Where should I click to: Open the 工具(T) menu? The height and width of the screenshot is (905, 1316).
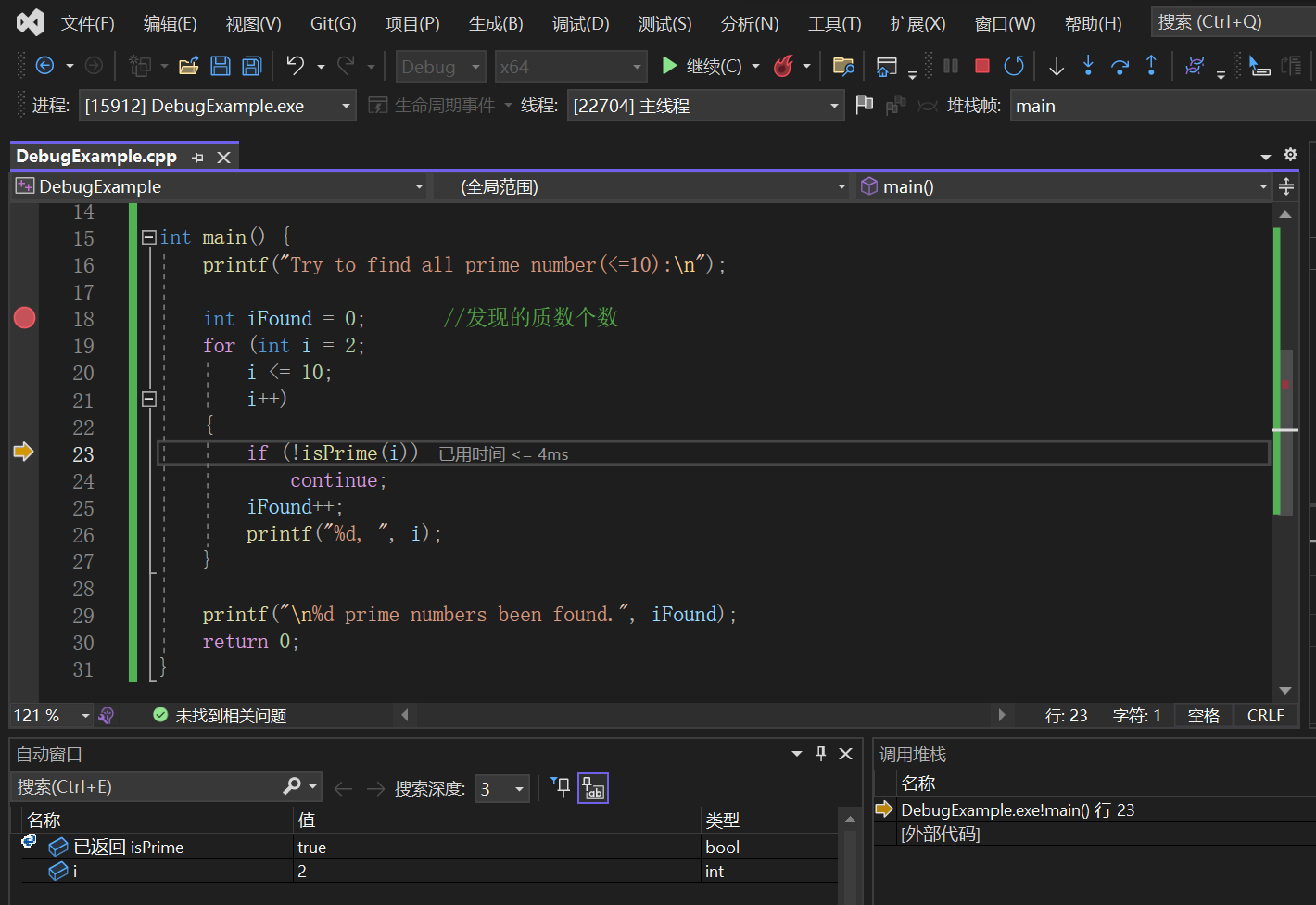click(834, 23)
